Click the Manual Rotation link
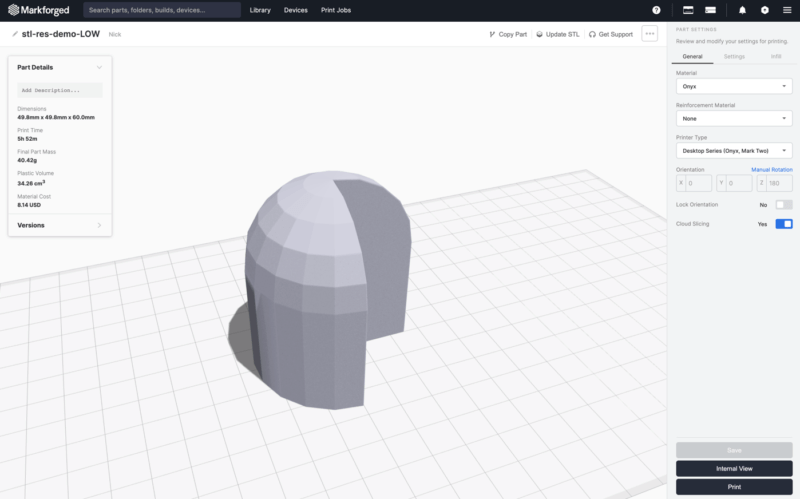The image size is (800, 499). pyautogui.click(x=771, y=170)
